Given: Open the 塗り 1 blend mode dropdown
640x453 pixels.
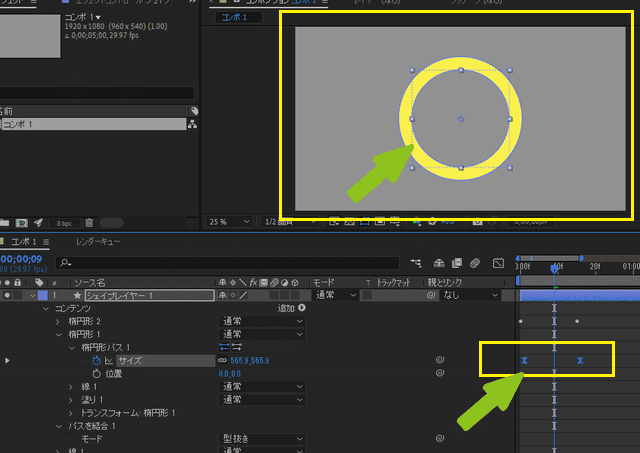Looking at the screenshot, I should tap(262, 400).
